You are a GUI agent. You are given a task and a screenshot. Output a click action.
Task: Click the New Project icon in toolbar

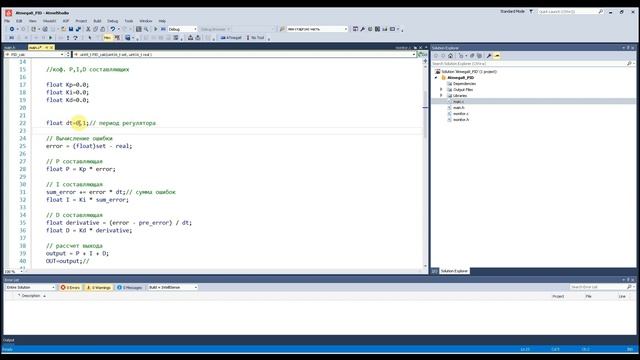[33, 29]
